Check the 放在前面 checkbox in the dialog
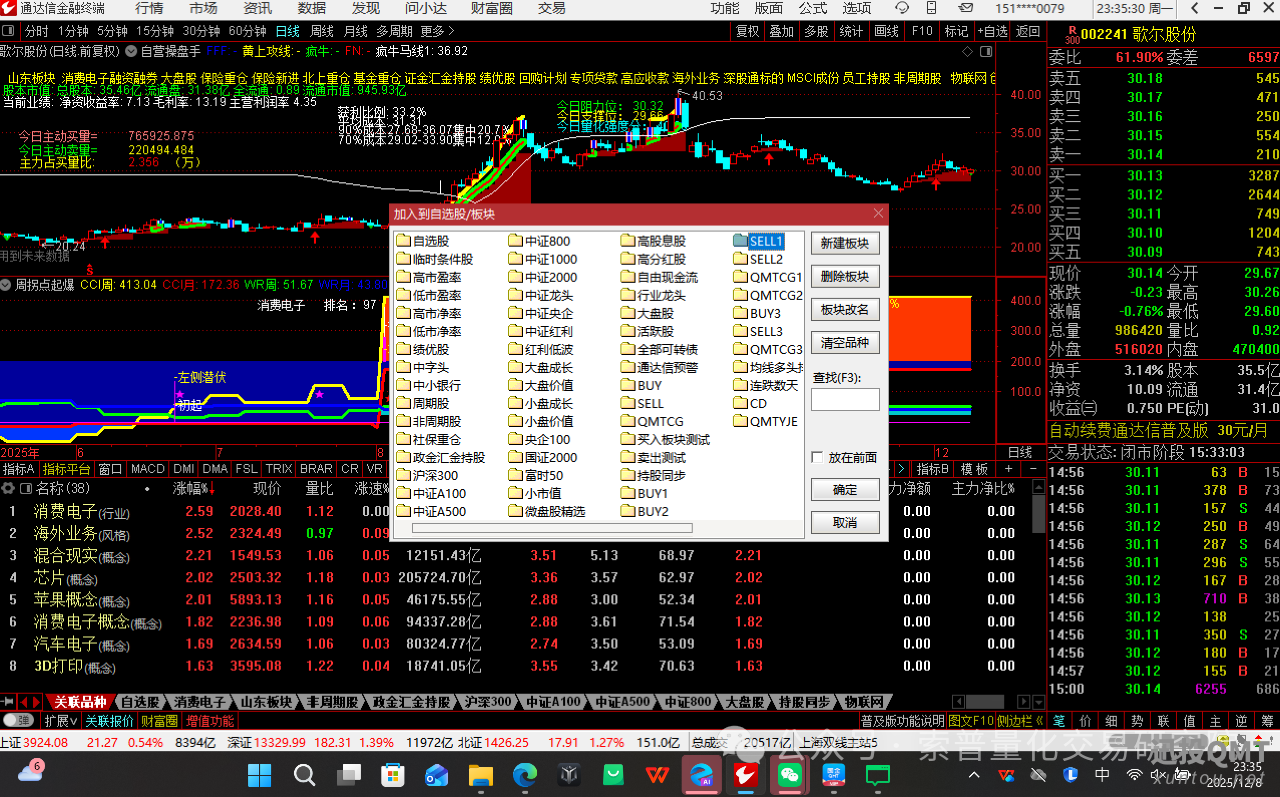Viewport: 1280px width, 797px height. click(x=818, y=457)
